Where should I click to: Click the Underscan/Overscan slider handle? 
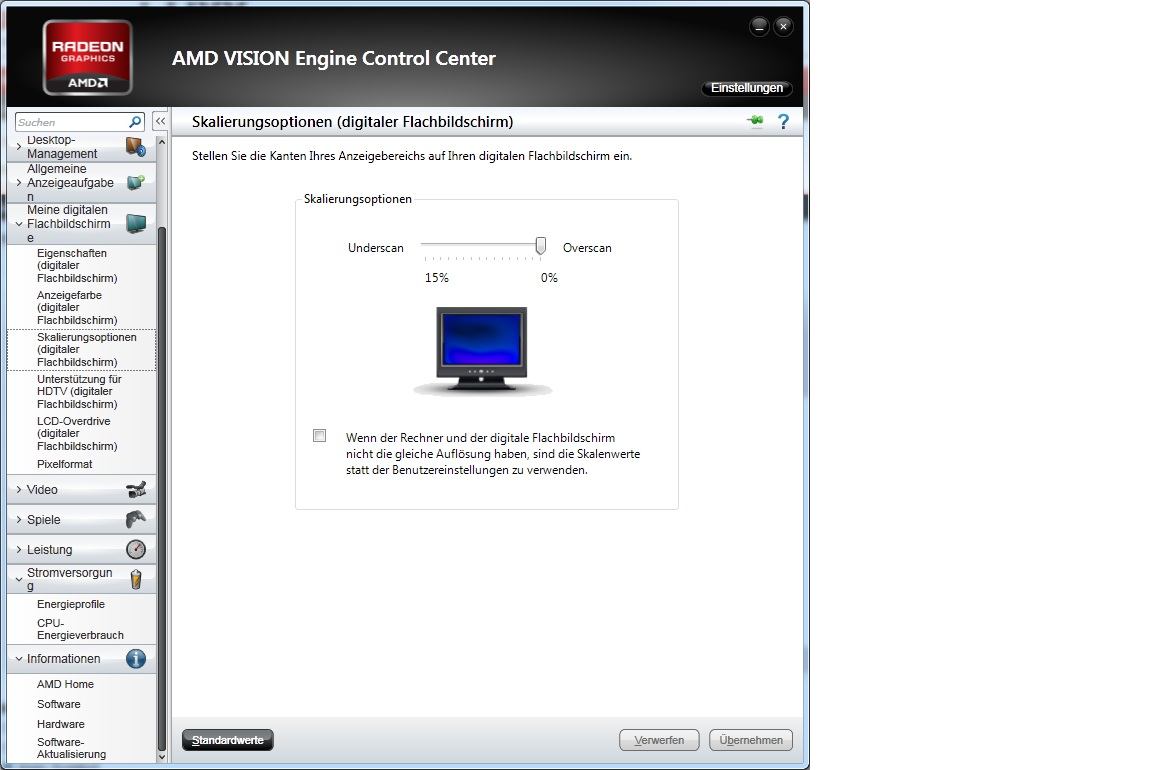click(541, 245)
